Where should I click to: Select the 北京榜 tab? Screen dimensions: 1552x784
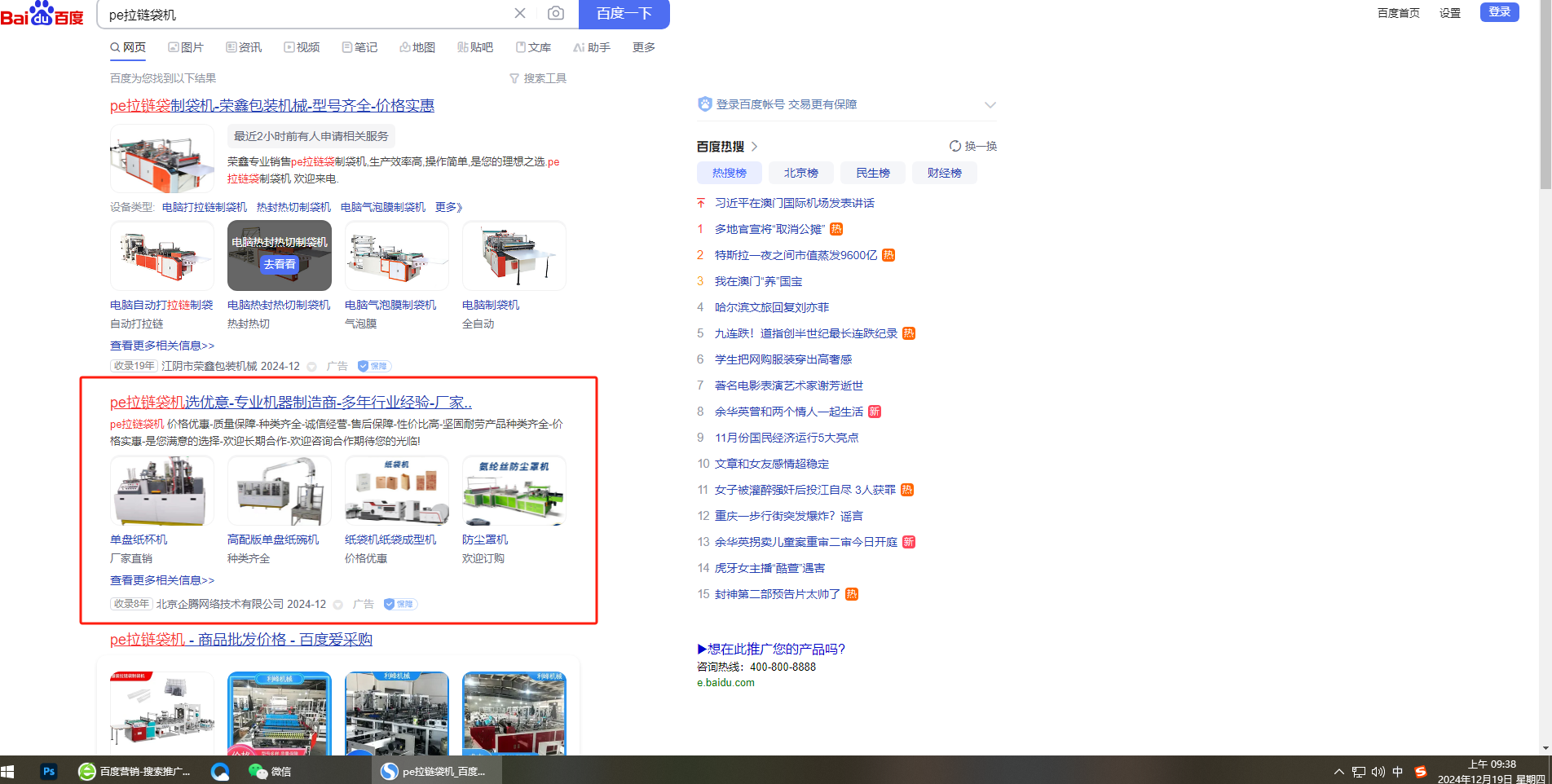(x=801, y=173)
